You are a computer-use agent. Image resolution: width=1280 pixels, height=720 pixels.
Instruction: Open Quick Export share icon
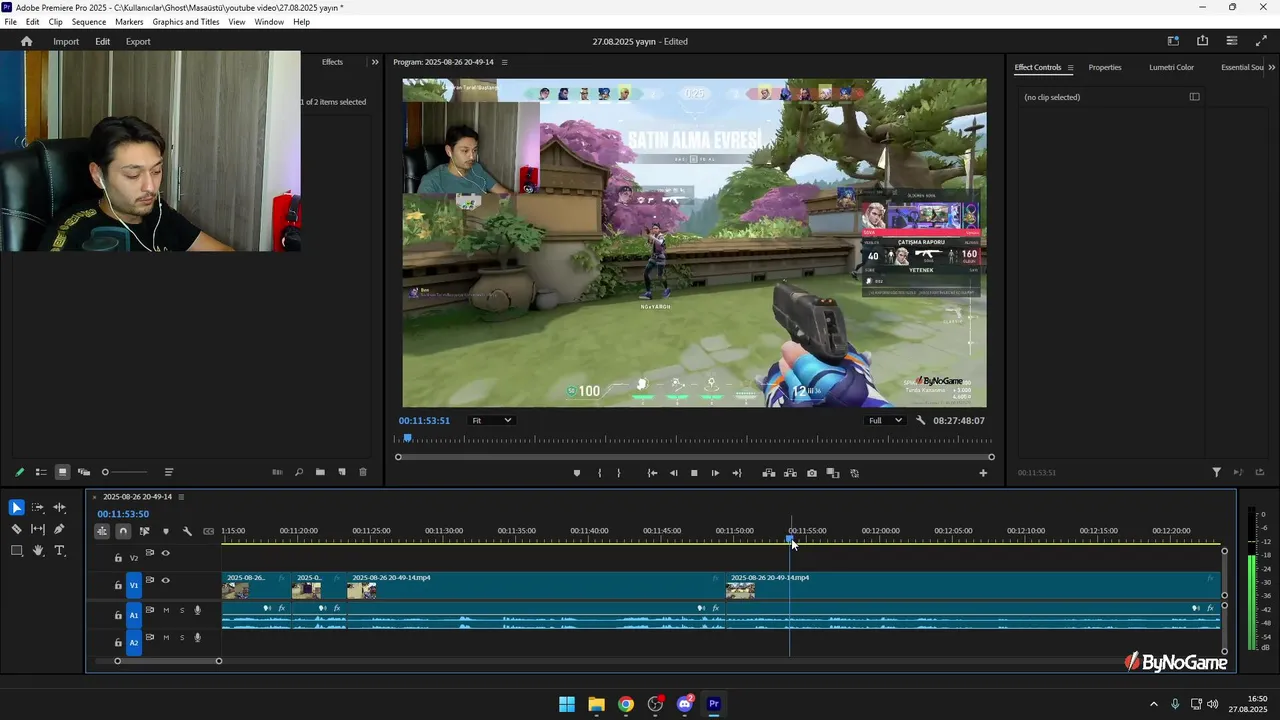pos(1202,41)
